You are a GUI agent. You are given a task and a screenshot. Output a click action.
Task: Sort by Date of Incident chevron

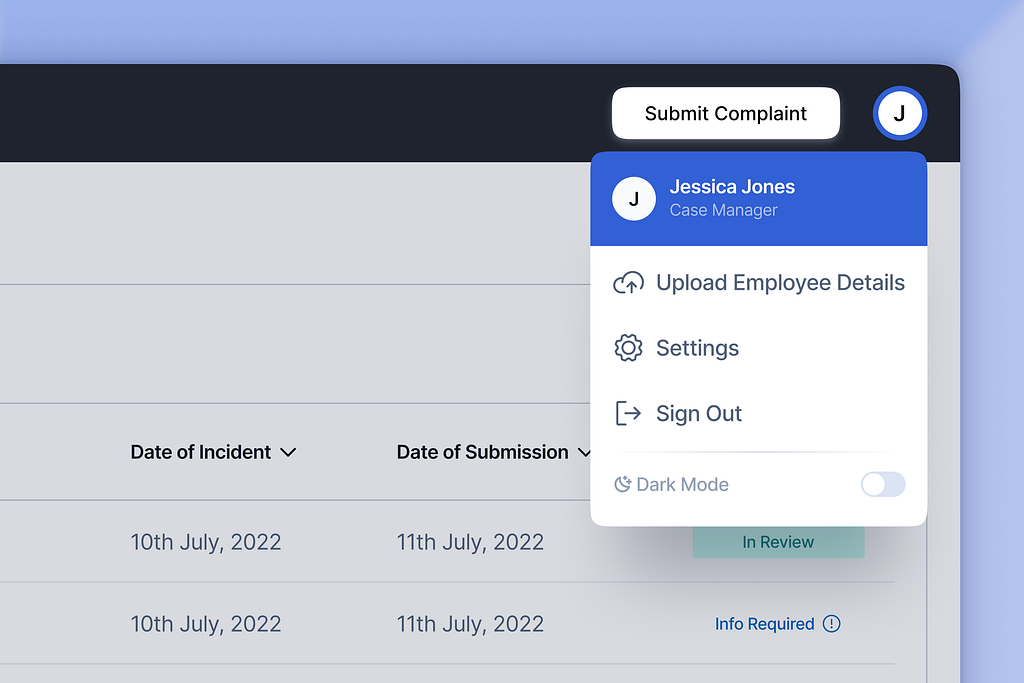pos(288,453)
